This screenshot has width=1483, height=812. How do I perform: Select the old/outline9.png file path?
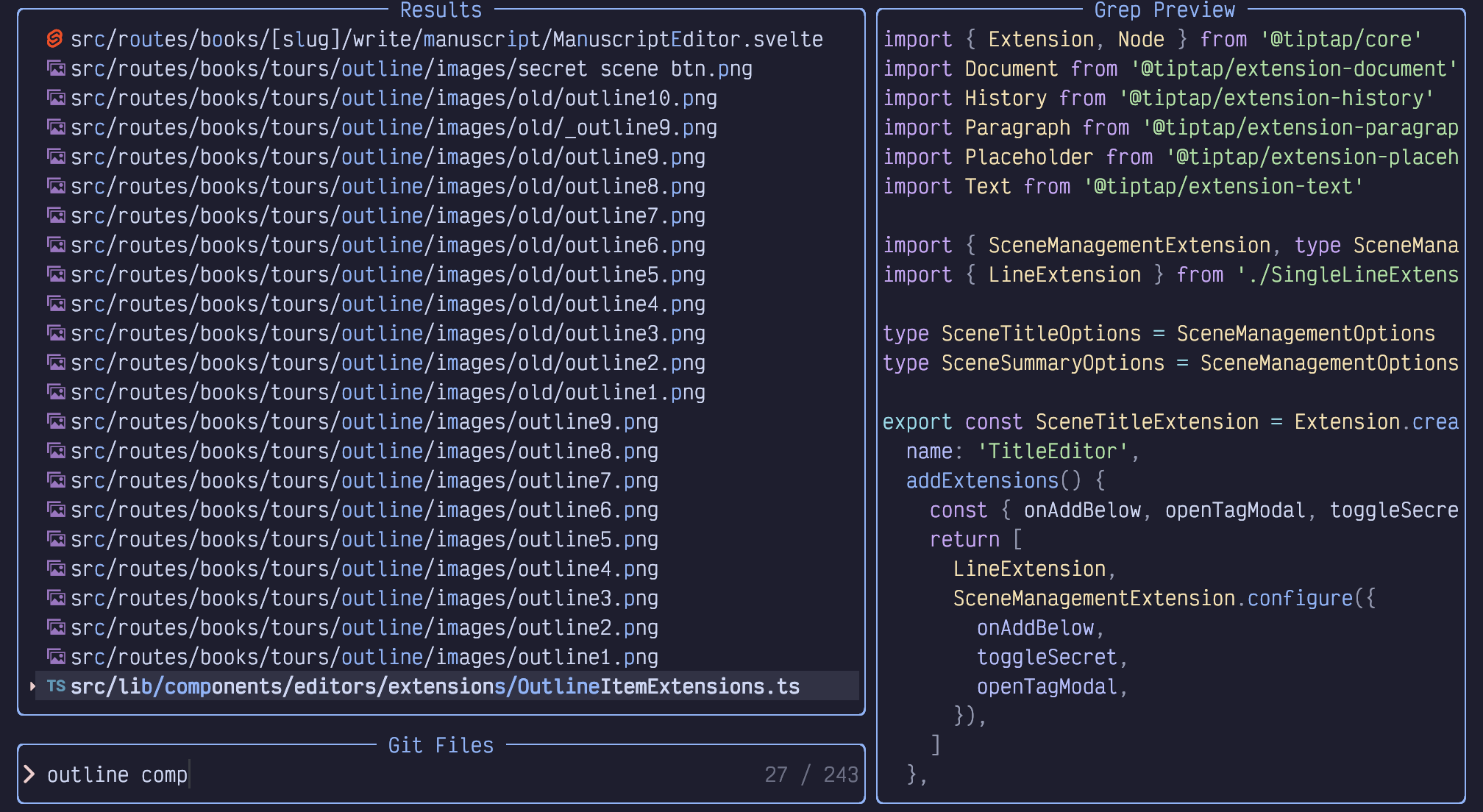(x=388, y=157)
